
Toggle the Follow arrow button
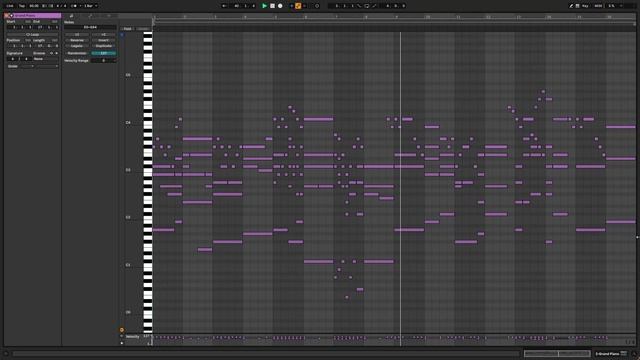(x=224, y=6)
